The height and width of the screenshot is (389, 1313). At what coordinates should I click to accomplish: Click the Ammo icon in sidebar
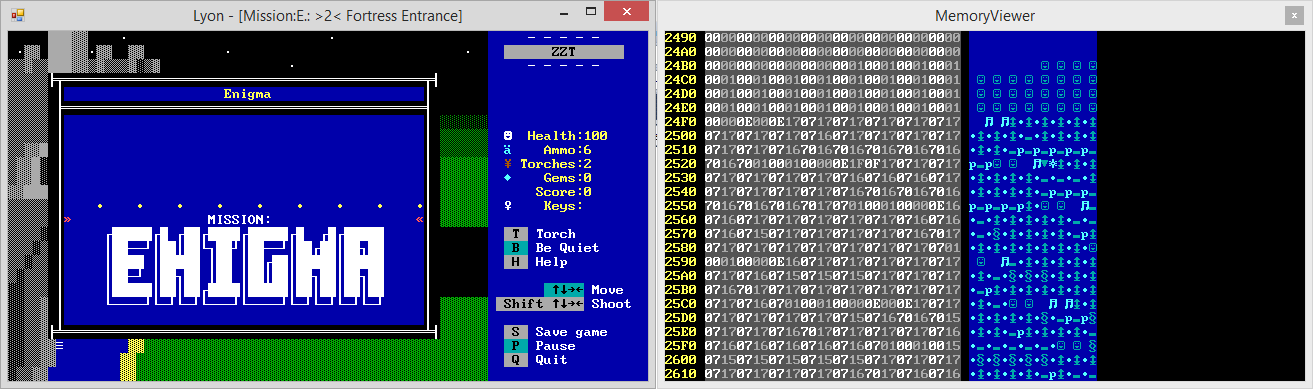pos(508,150)
